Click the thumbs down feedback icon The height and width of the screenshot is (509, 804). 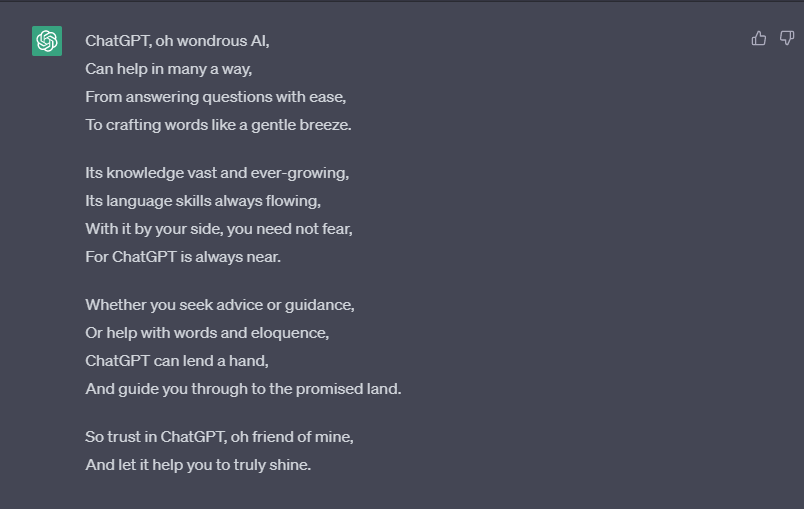pos(787,39)
